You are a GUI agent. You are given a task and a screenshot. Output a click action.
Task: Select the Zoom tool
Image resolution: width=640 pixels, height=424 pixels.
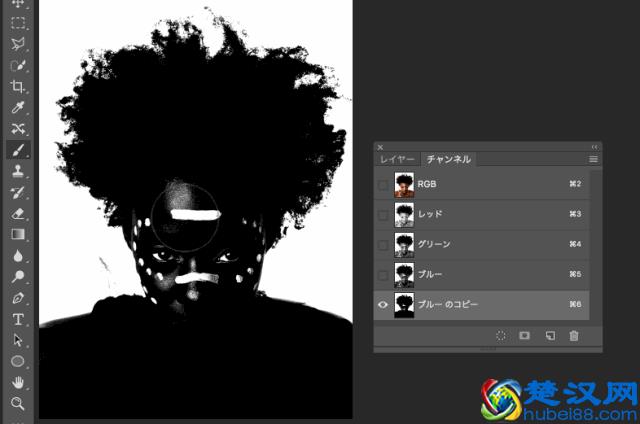[x=18, y=404]
